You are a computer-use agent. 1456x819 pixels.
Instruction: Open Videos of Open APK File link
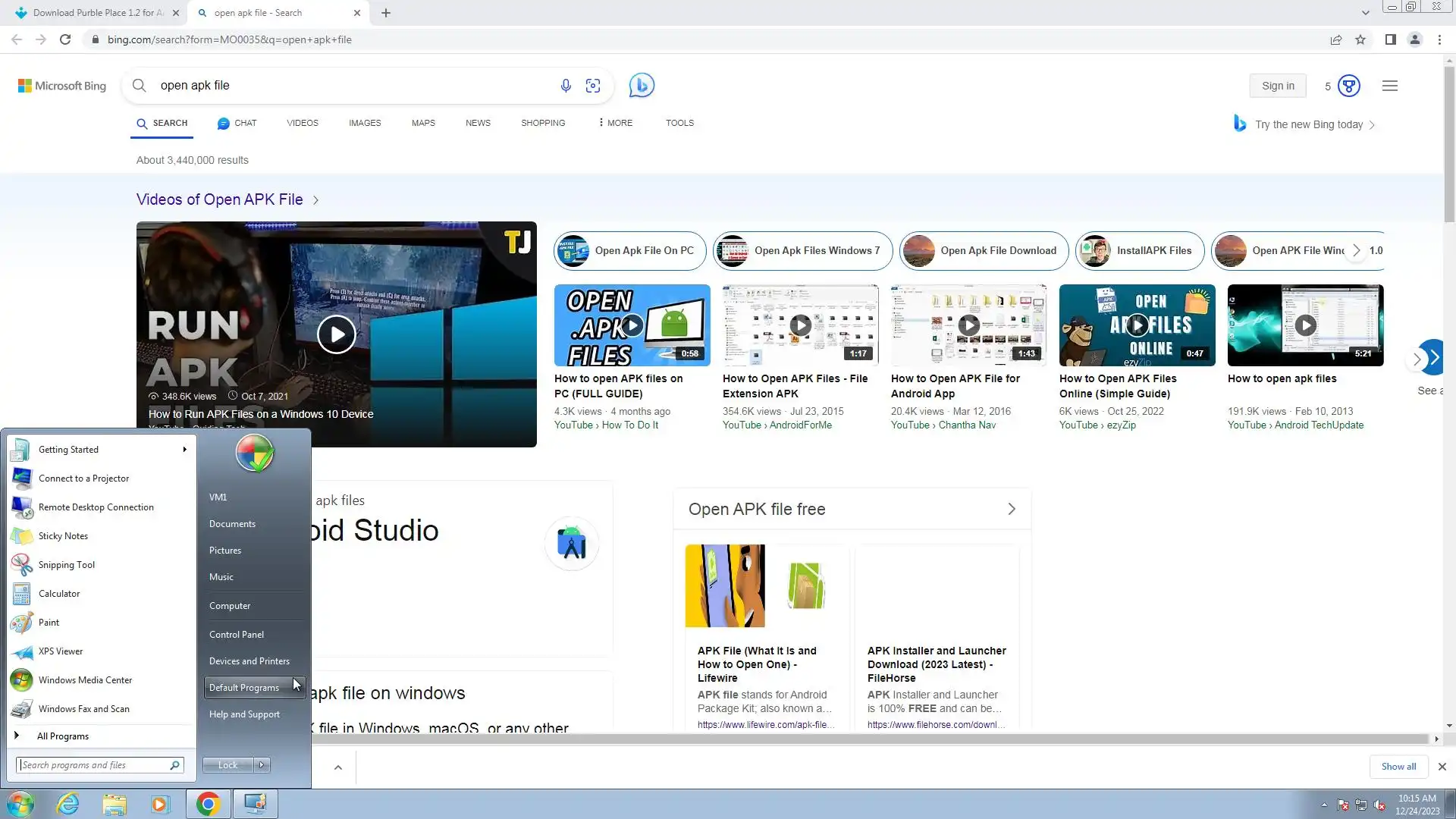point(220,199)
